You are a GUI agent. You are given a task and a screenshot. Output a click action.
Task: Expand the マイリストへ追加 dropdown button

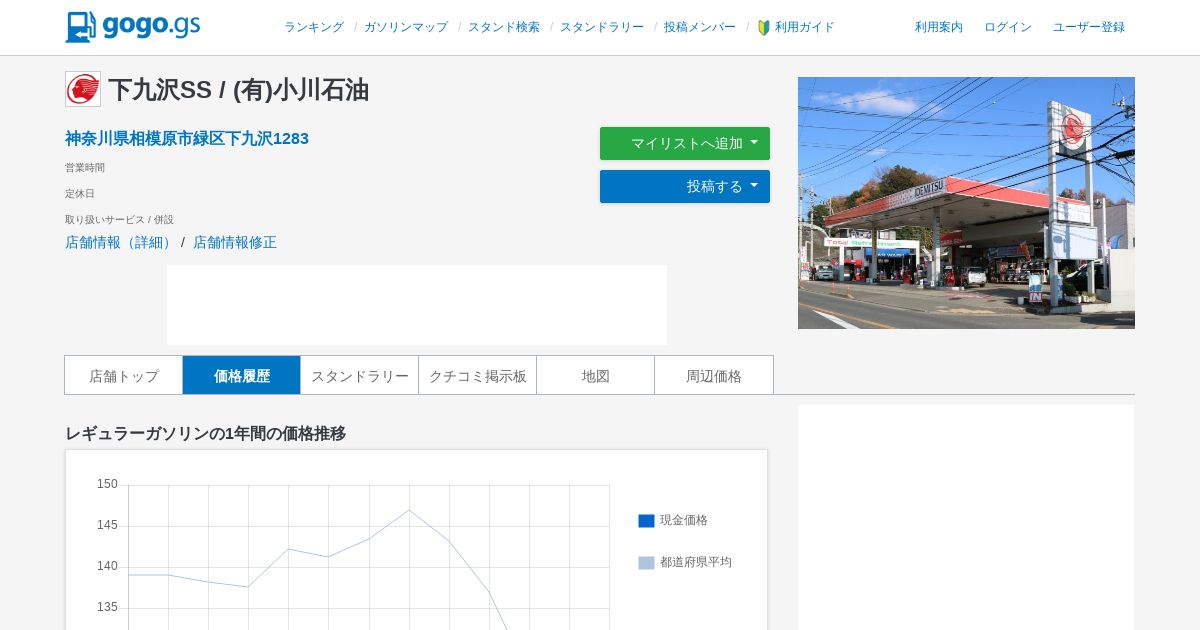tap(685, 143)
